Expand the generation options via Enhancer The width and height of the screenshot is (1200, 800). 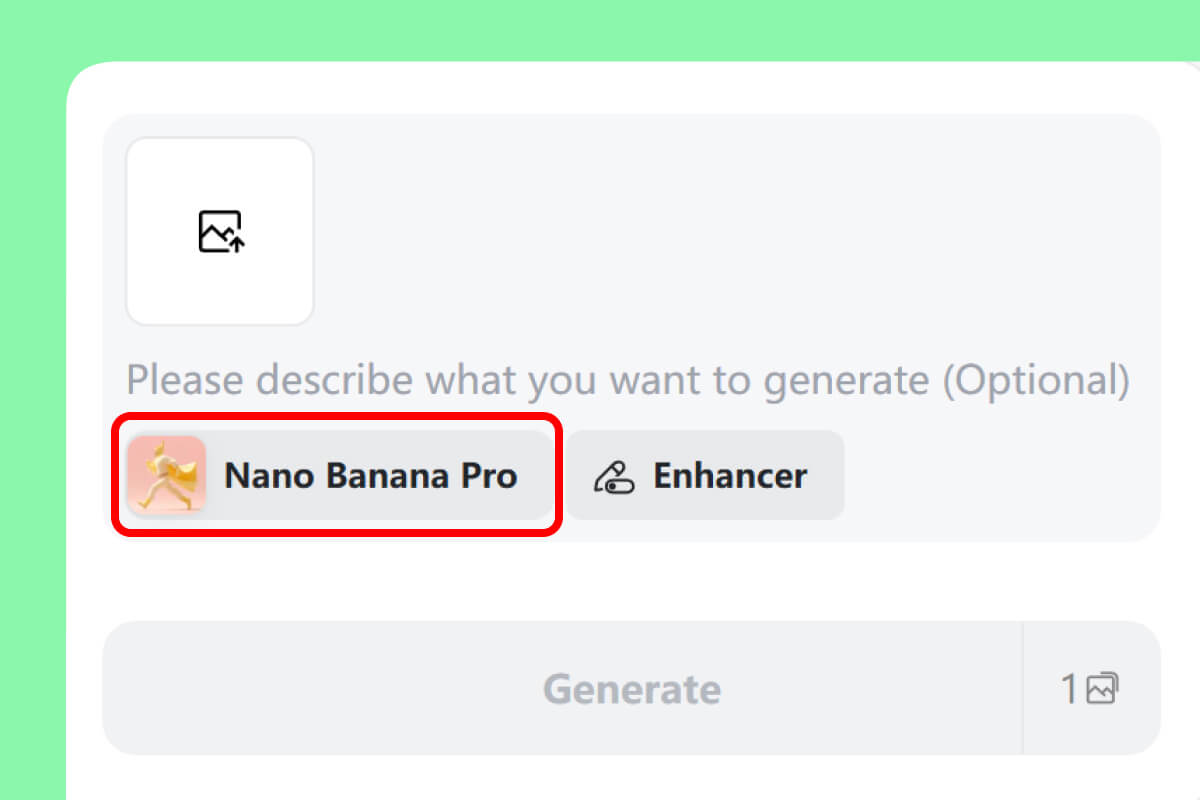[706, 476]
